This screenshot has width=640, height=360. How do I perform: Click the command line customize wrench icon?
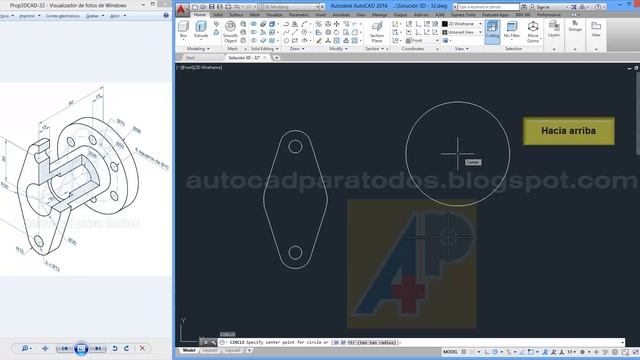[213, 342]
